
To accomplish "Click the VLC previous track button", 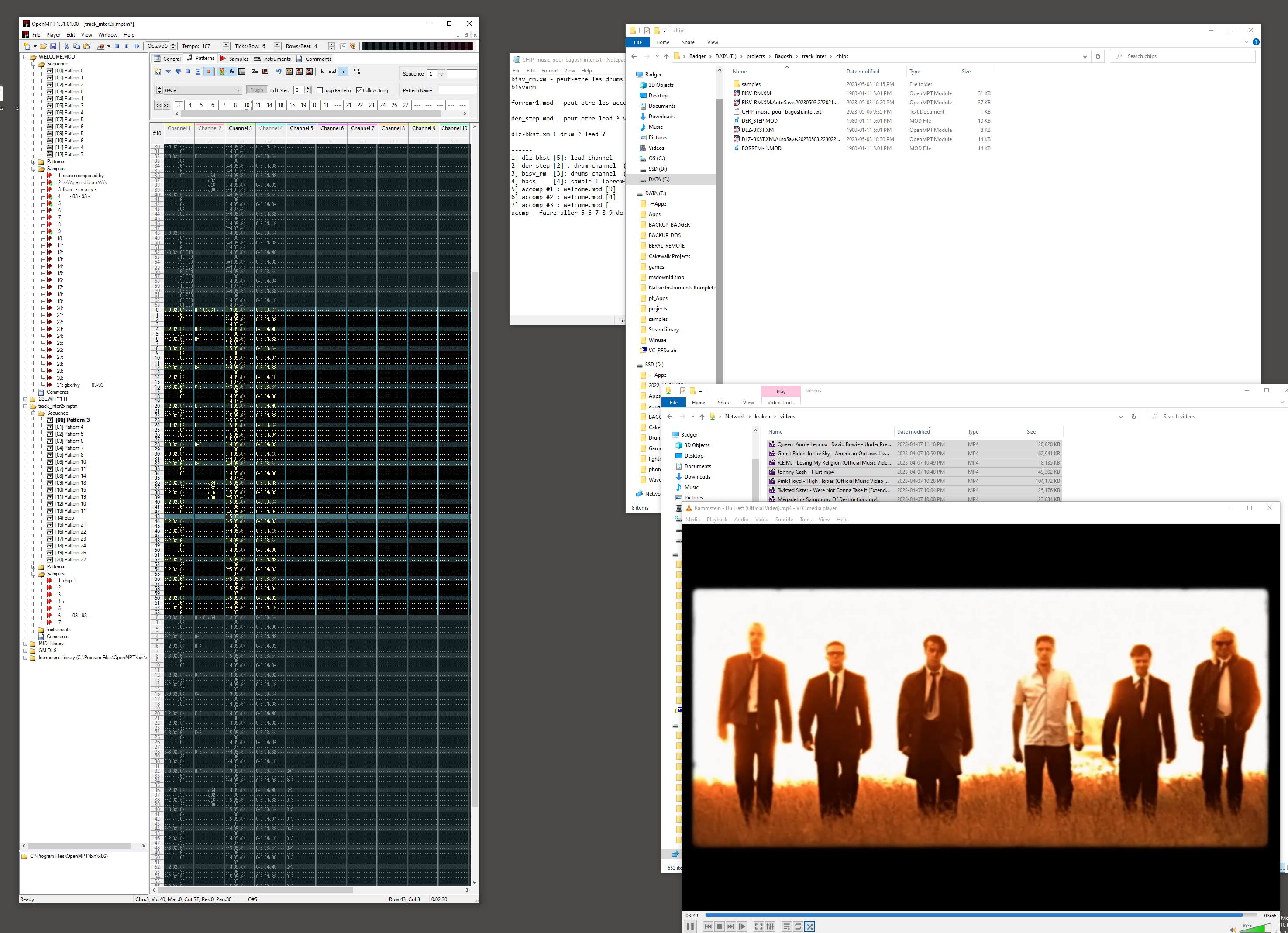I will click(708, 927).
